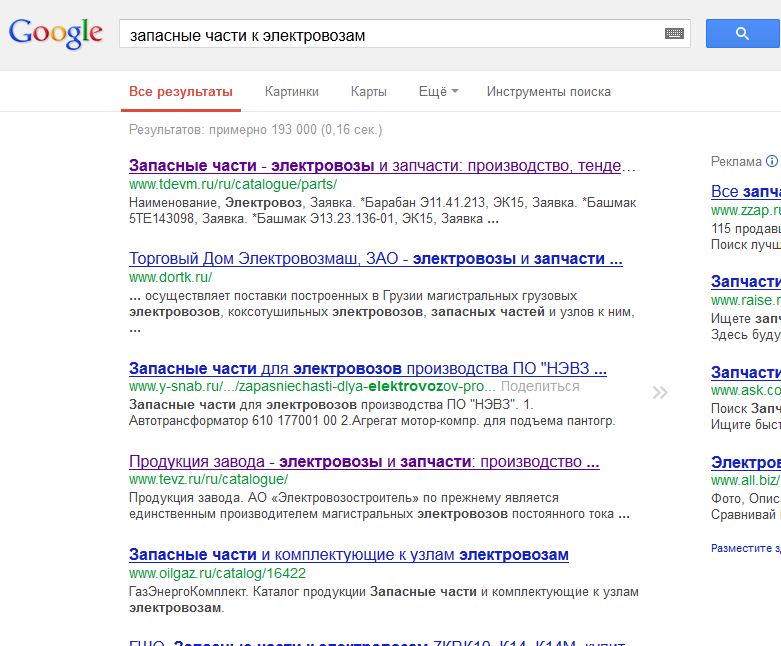
Task: Open Инструменты поиска options
Action: pyautogui.click(x=548, y=92)
